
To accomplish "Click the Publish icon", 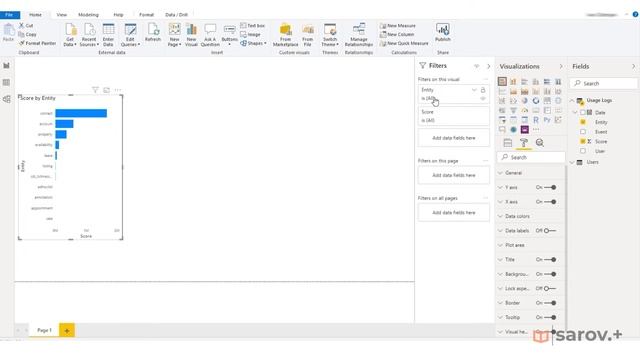I will coord(442,33).
